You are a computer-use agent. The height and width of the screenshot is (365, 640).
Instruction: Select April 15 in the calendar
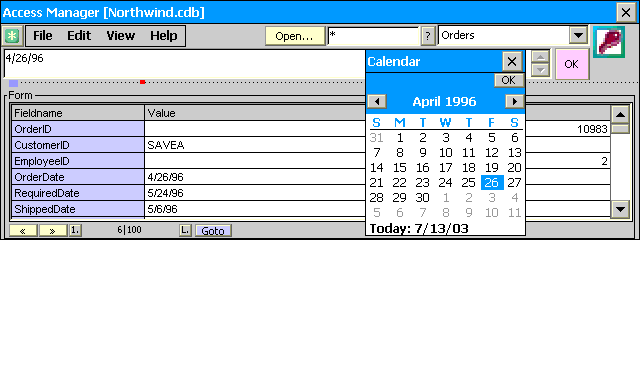click(x=400, y=167)
